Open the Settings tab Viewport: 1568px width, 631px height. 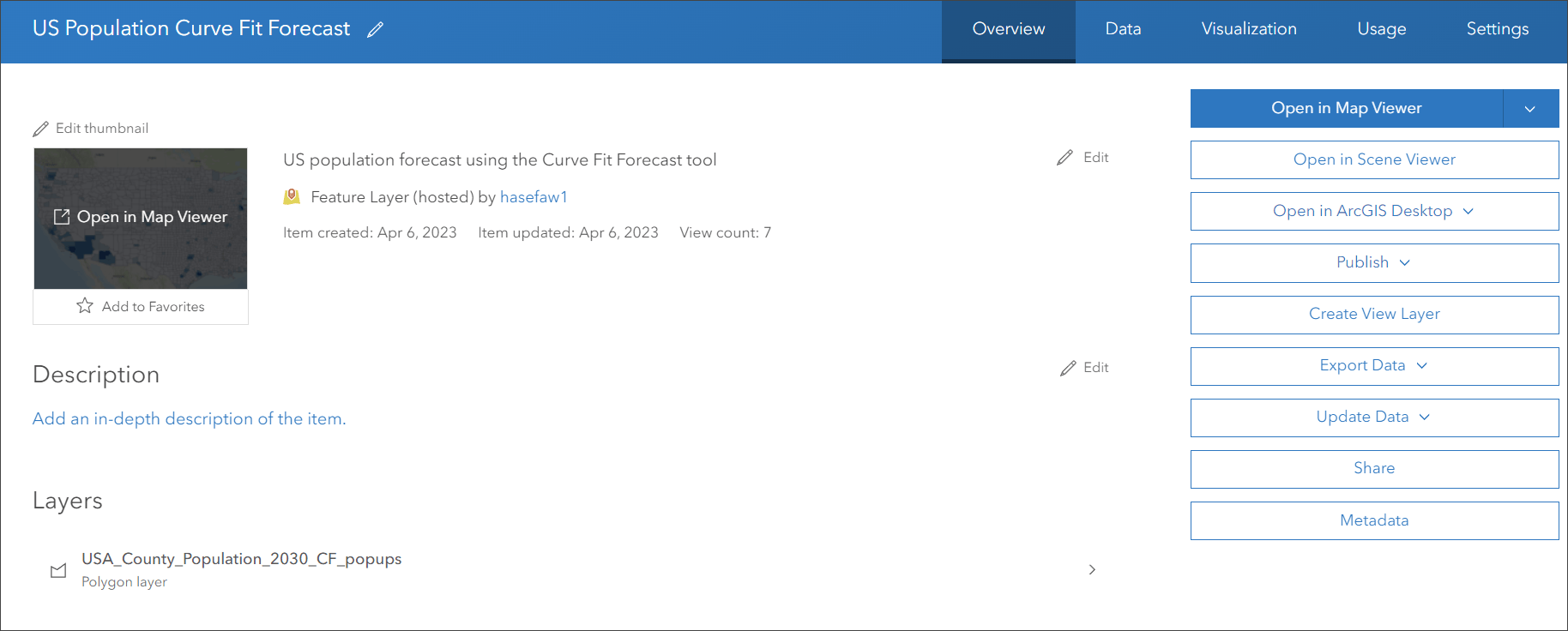pyautogui.click(x=1497, y=29)
